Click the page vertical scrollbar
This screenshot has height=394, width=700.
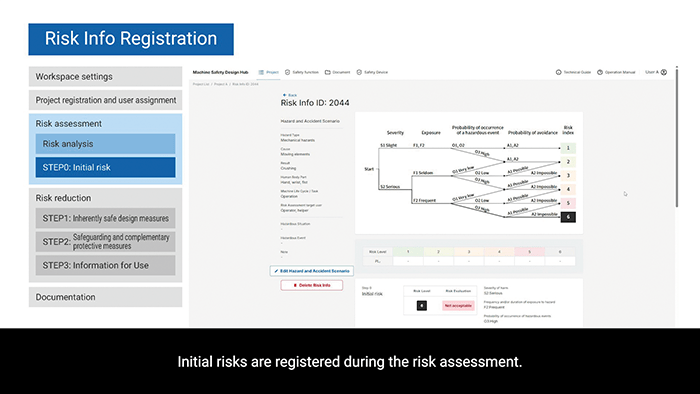[x=677, y=136]
